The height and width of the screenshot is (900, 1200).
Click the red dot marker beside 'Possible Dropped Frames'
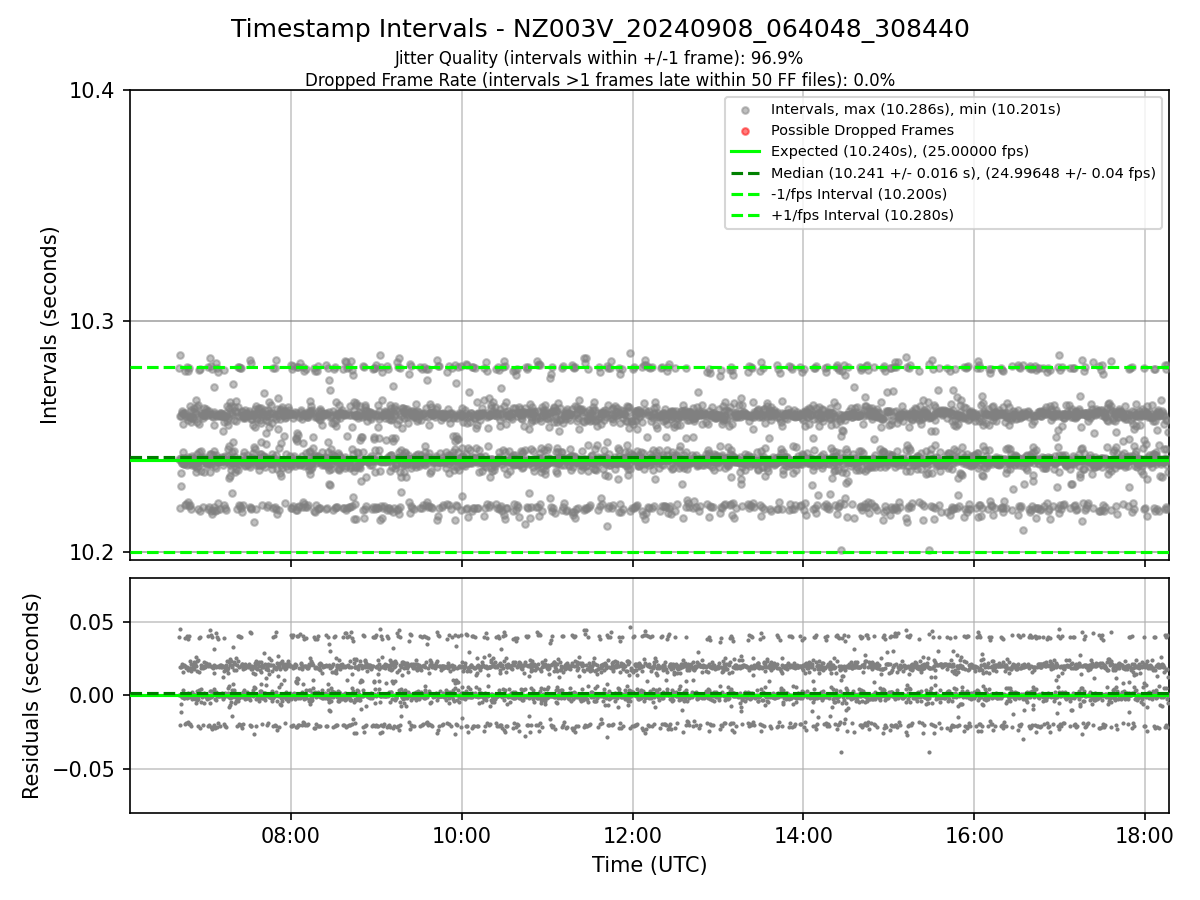coord(745,131)
